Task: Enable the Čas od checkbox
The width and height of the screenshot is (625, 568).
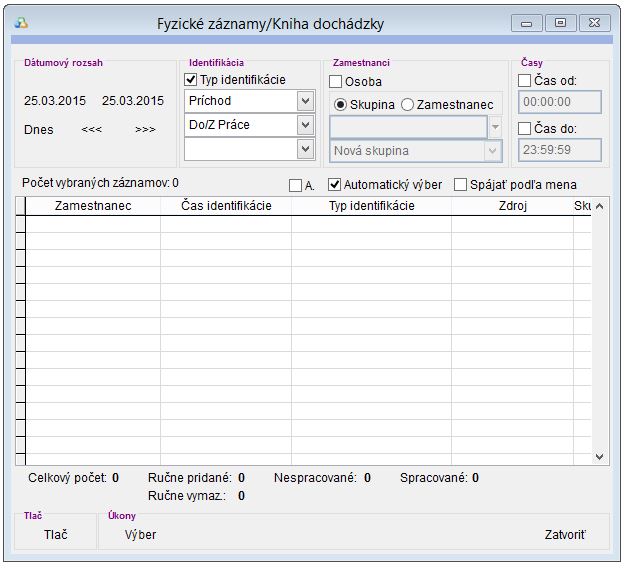Action: [524, 81]
